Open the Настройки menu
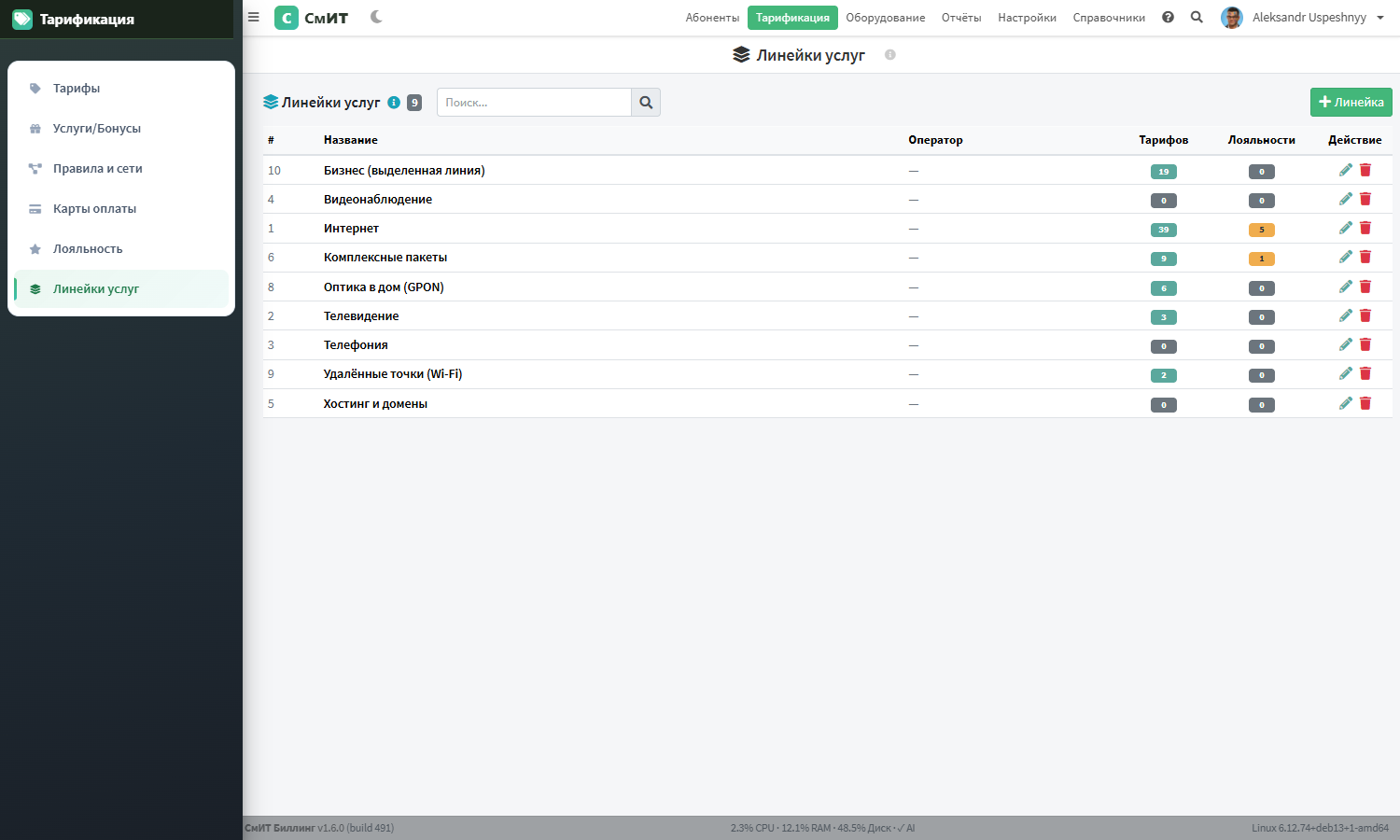This screenshot has width=1400, height=840. click(1027, 18)
